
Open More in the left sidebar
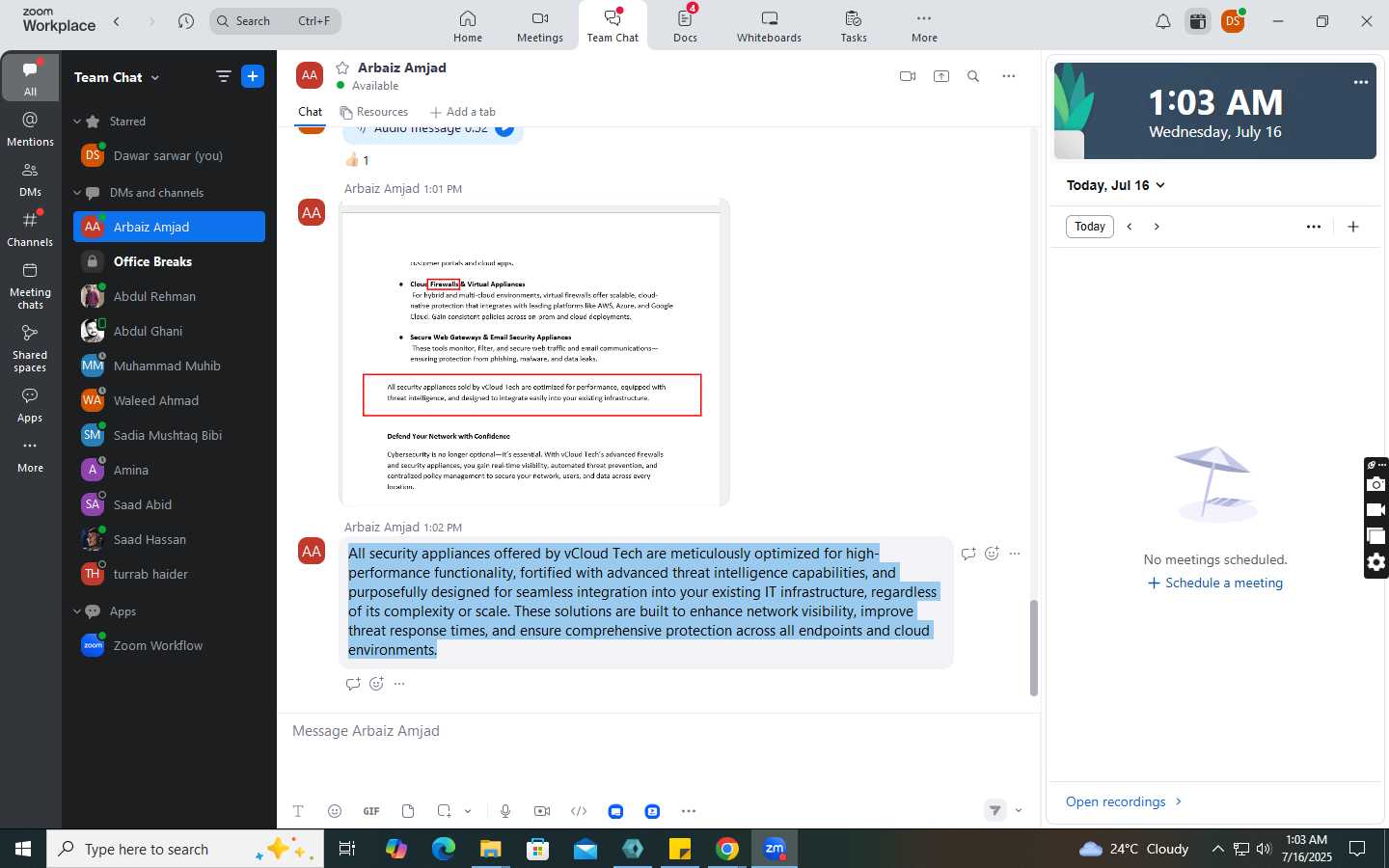coord(31,456)
